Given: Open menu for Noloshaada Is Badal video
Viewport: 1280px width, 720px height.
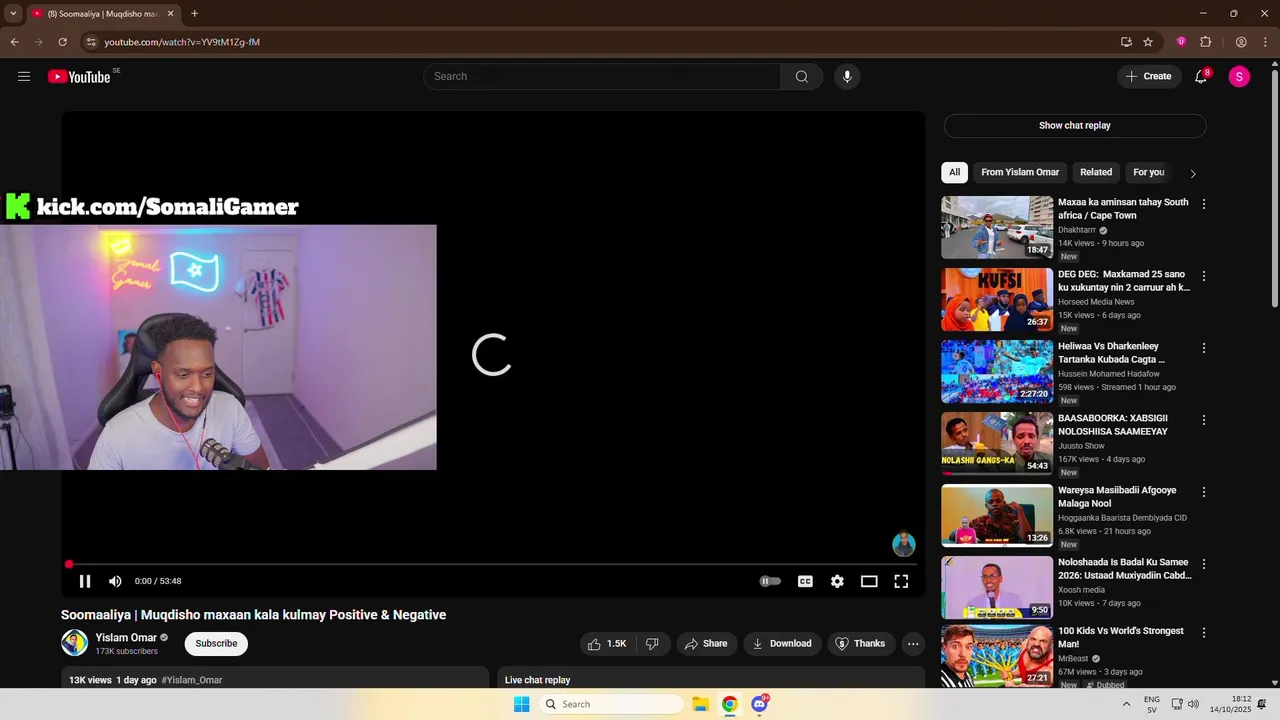Looking at the screenshot, I should 1204,564.
